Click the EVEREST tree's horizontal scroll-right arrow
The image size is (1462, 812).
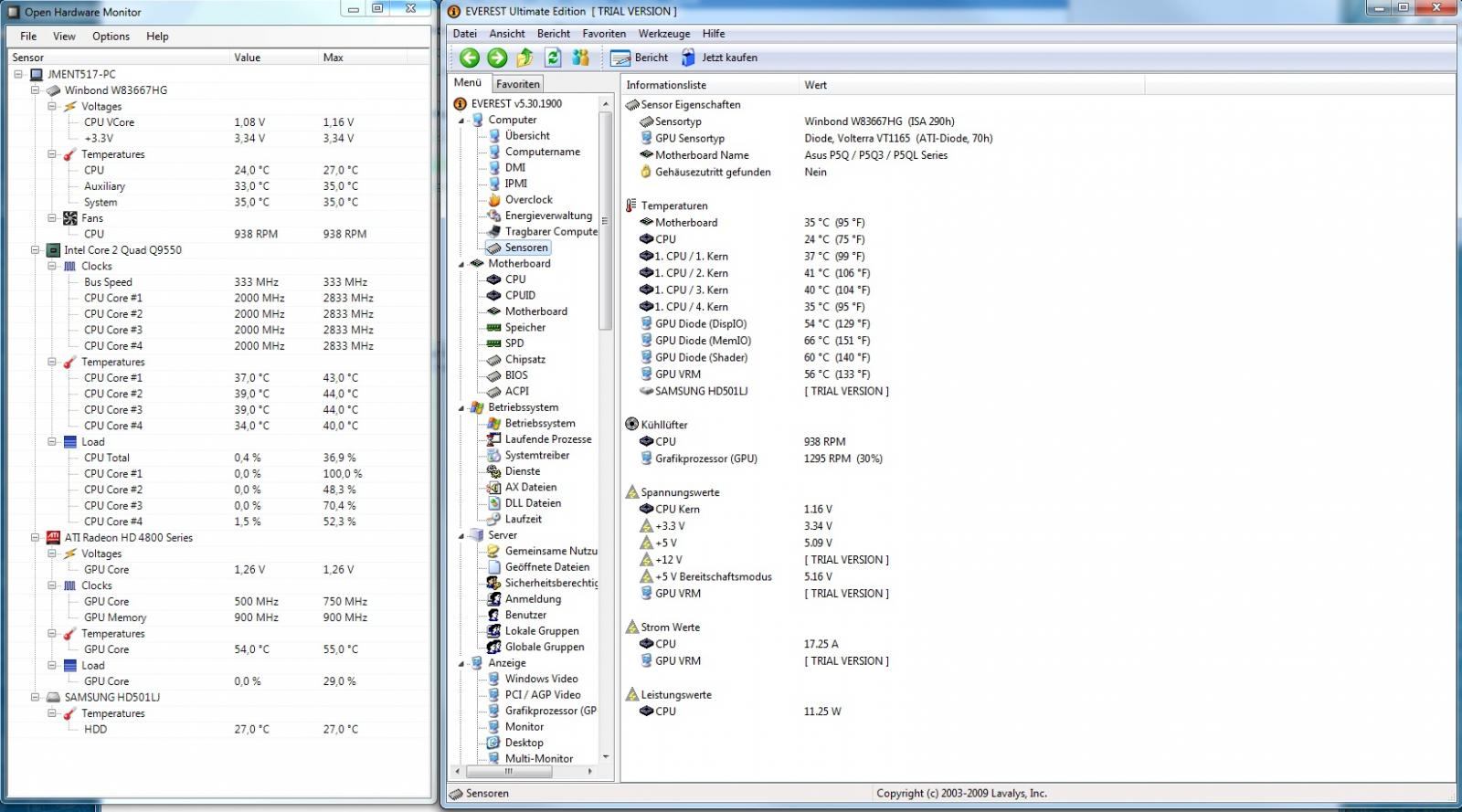(589, 772)
